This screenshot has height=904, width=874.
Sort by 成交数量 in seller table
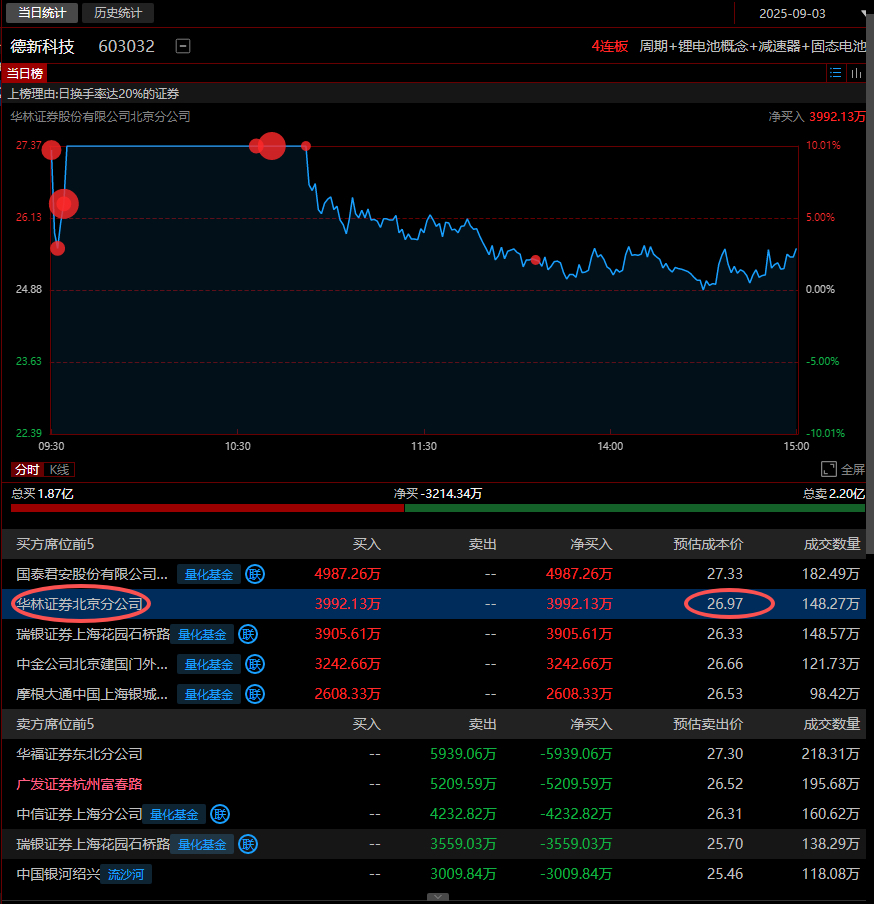click(832, 724)
